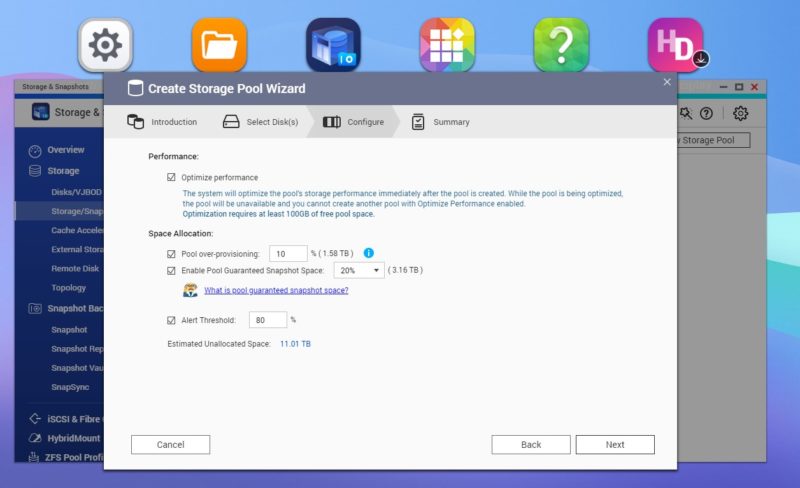This screenshot has height=488, width=800.
Task: Click the info icon beside over-provisioning
Action: (x=368, y=253)
